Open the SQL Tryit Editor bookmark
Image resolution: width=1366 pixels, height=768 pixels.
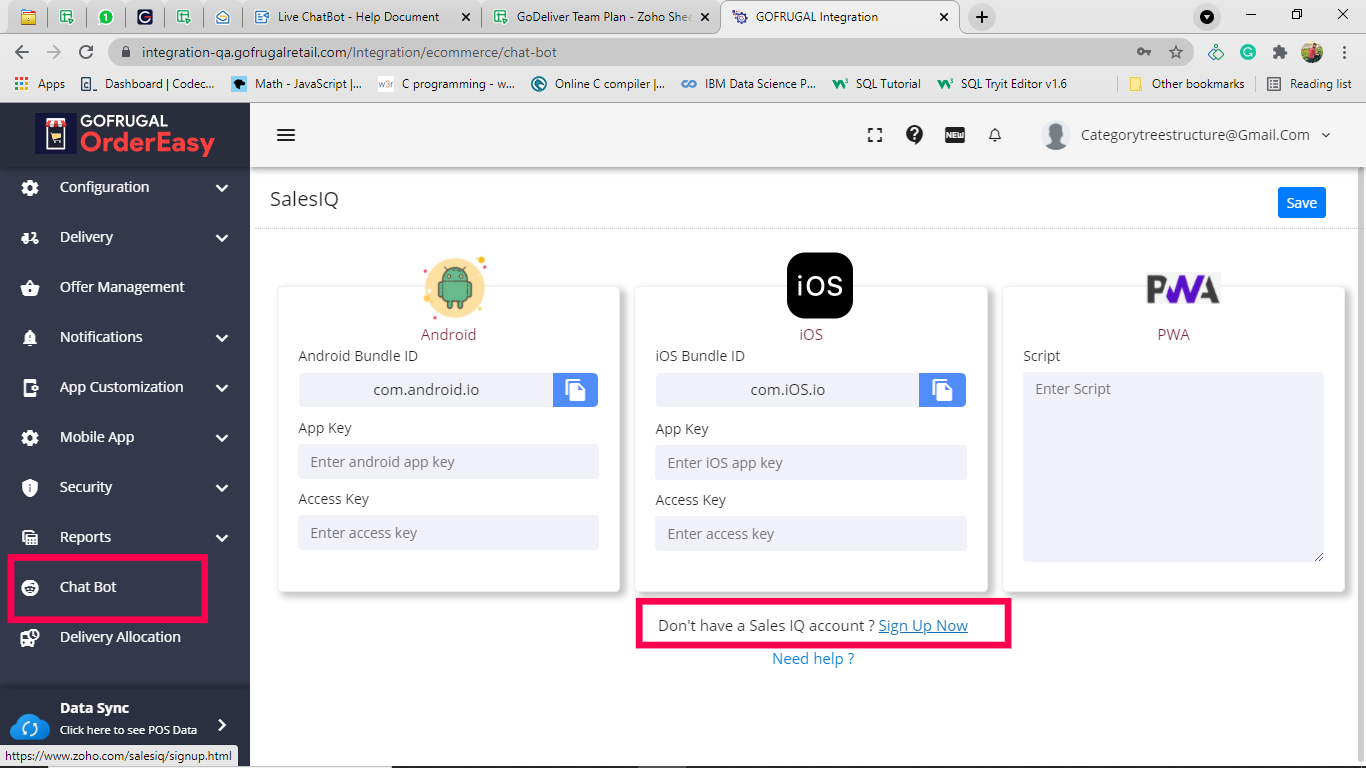[x=1002, y=84]
